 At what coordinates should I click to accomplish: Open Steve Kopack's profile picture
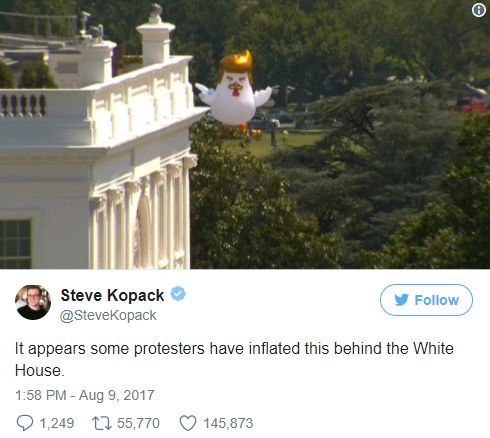pyautogui.click(x=33, y=302)
